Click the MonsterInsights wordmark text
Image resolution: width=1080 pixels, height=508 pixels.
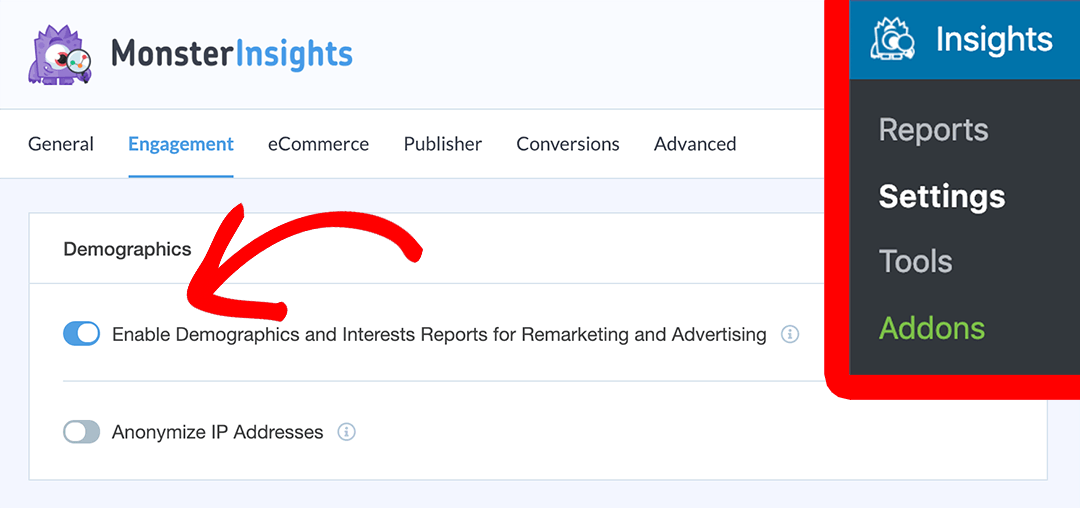click(x=232, y=53)
